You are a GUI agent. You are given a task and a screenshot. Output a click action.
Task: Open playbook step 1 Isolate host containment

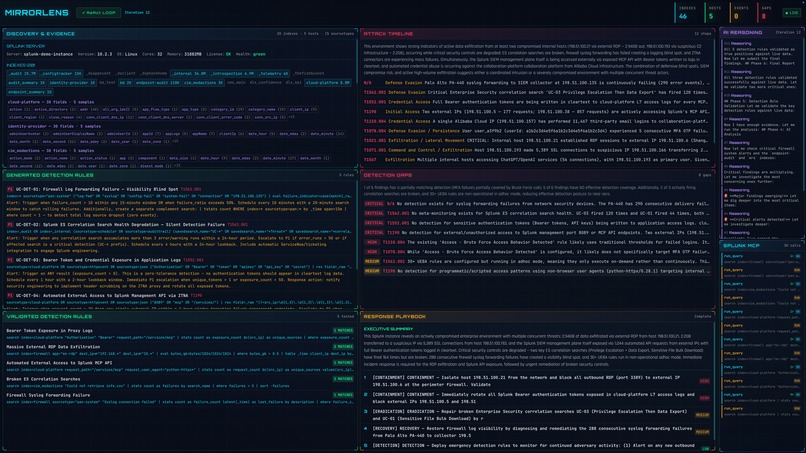537,380
